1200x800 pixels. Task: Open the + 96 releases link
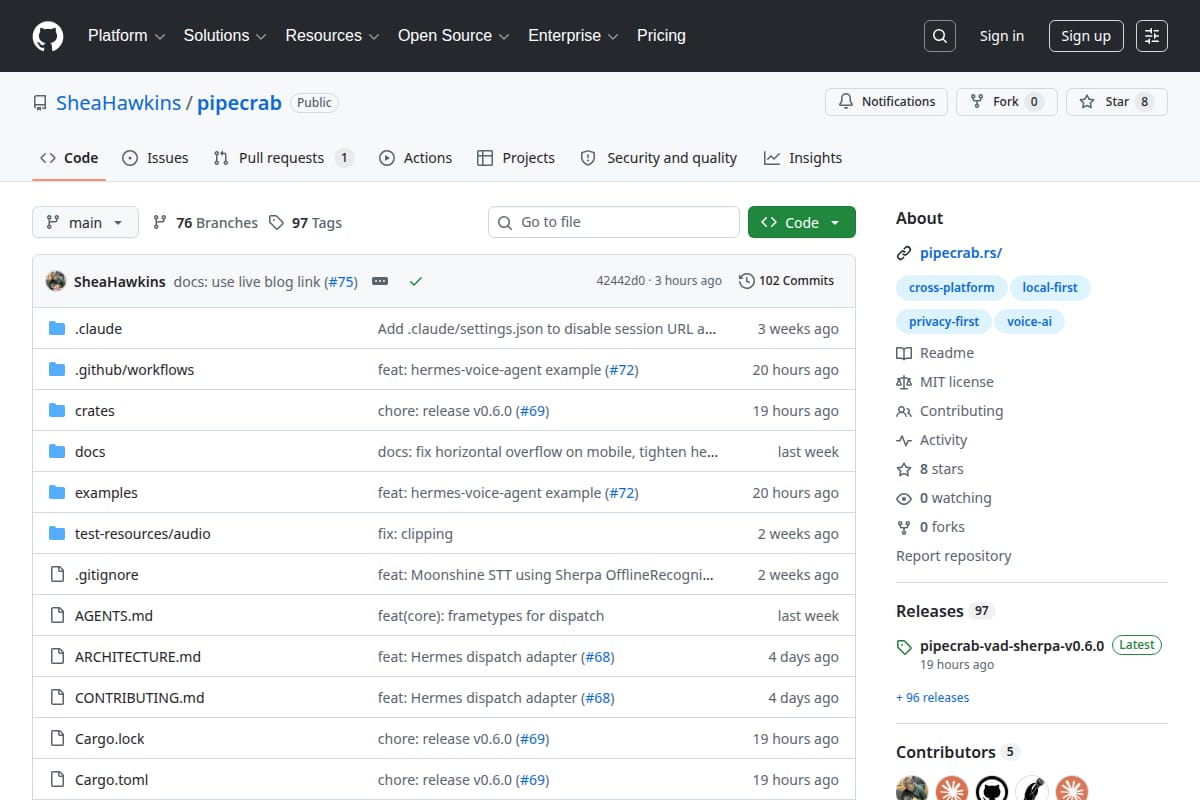pos(932,698)
